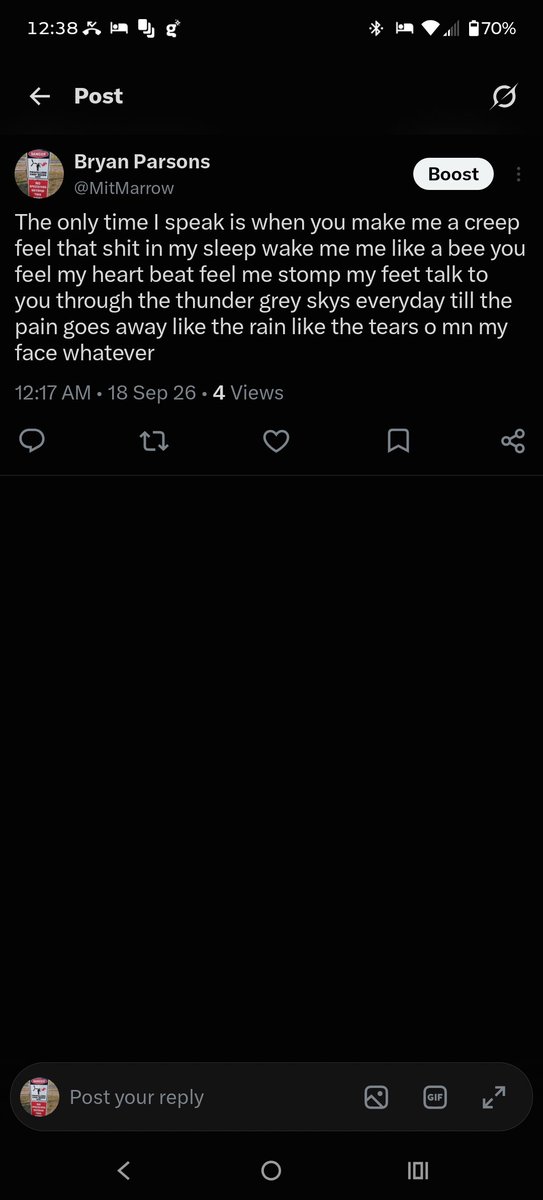Open recent apps with navigation button

[418, 1170]
